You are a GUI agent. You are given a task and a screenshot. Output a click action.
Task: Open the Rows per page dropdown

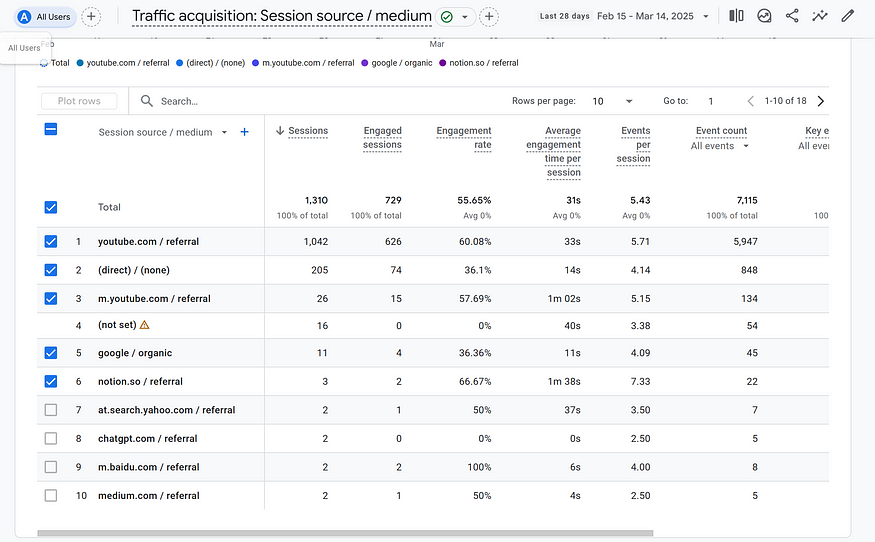point(614,101)
